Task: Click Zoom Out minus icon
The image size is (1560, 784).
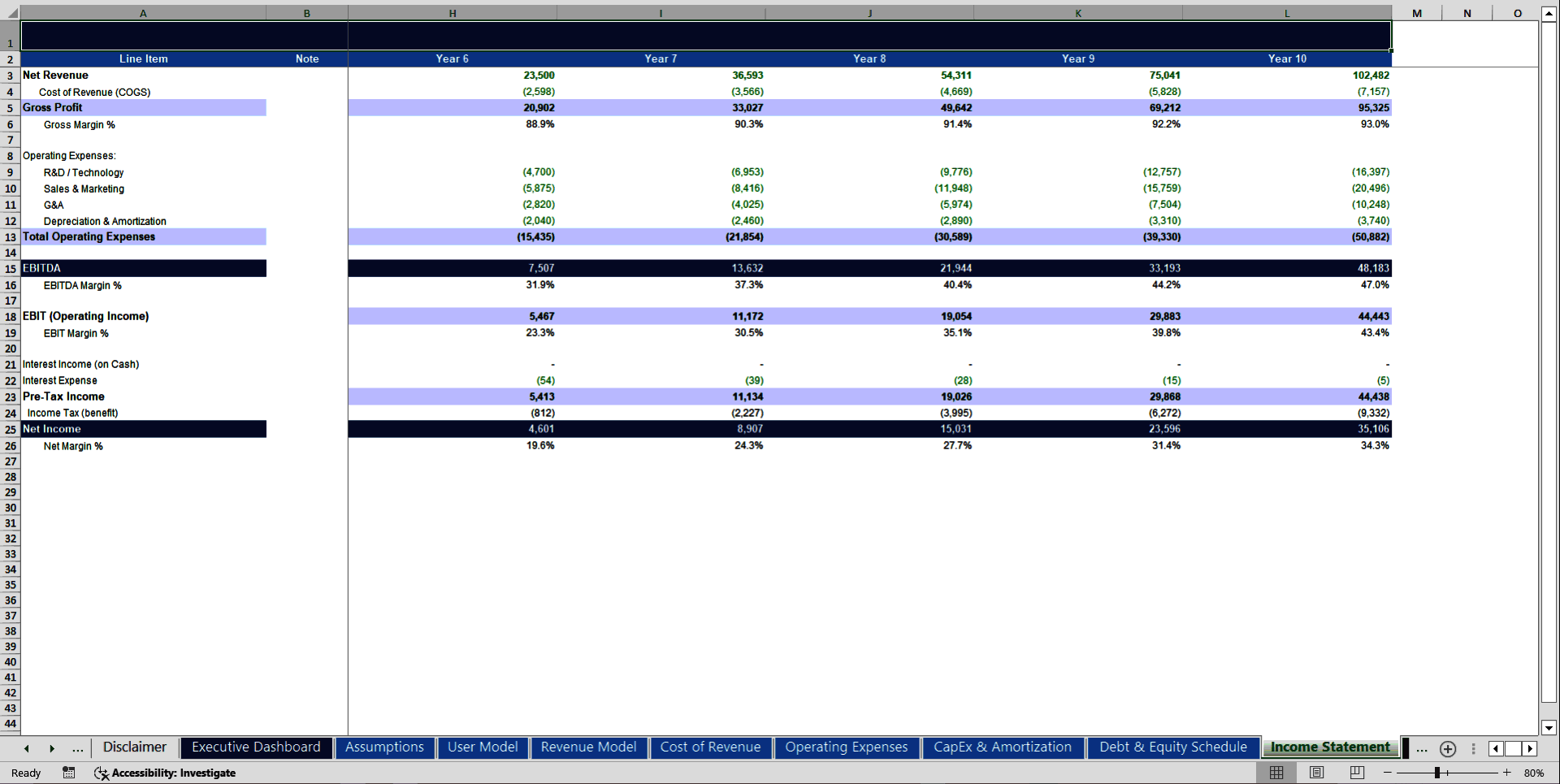Action: pos(1386,773)
